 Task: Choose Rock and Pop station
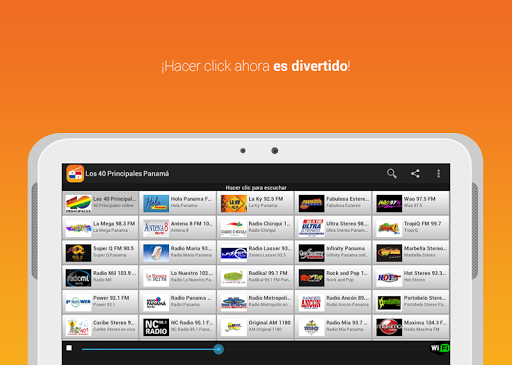click(x=333, y=277)
